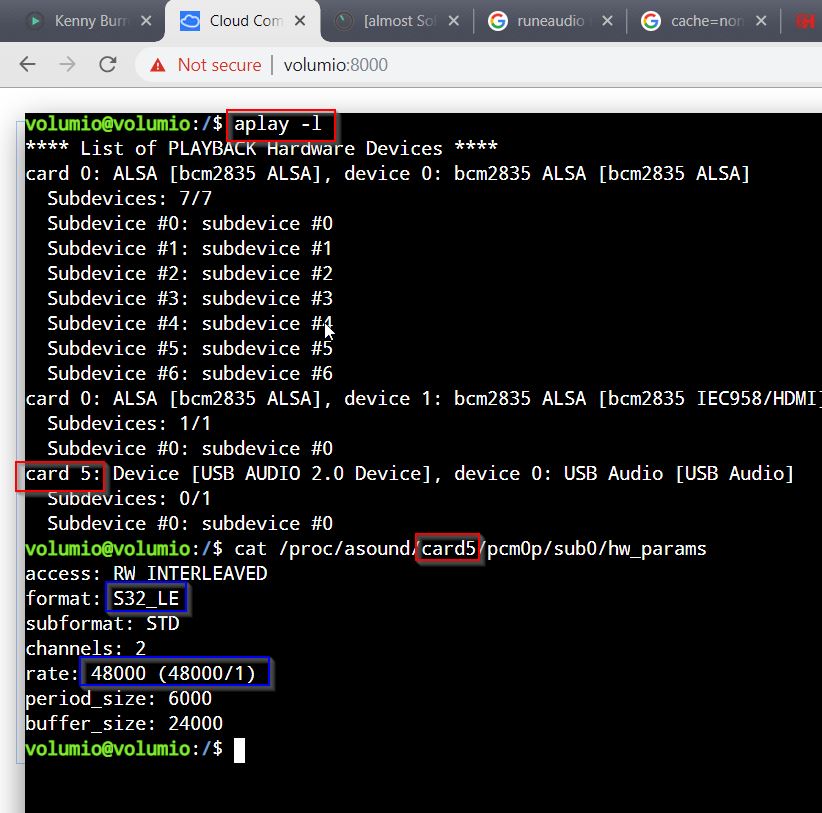The image size is (822, 813).
Task: Click the play favicon on Kenny Burr tab
Action: point(35,21)
